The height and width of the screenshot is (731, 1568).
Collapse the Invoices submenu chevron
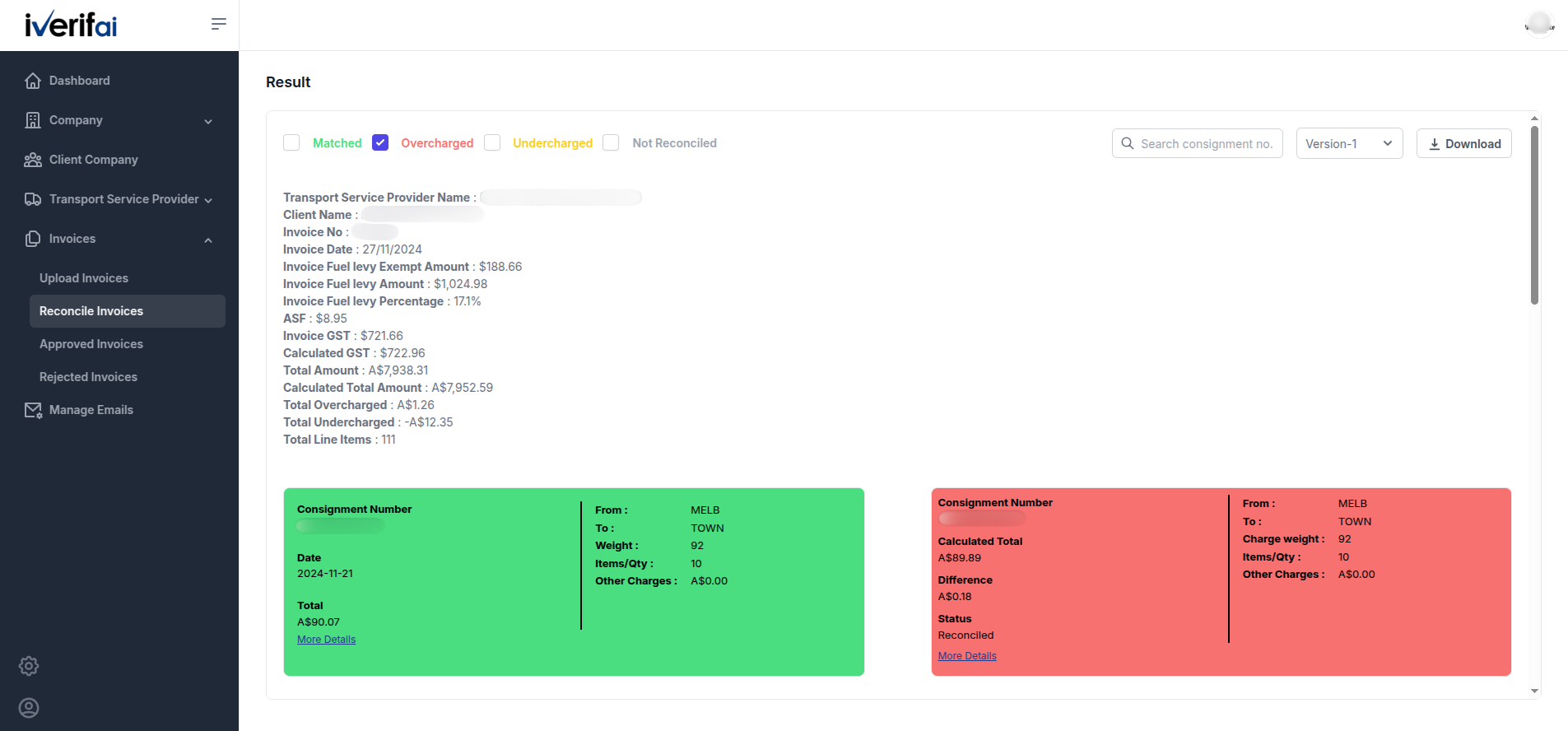click(x=208, y=240)
